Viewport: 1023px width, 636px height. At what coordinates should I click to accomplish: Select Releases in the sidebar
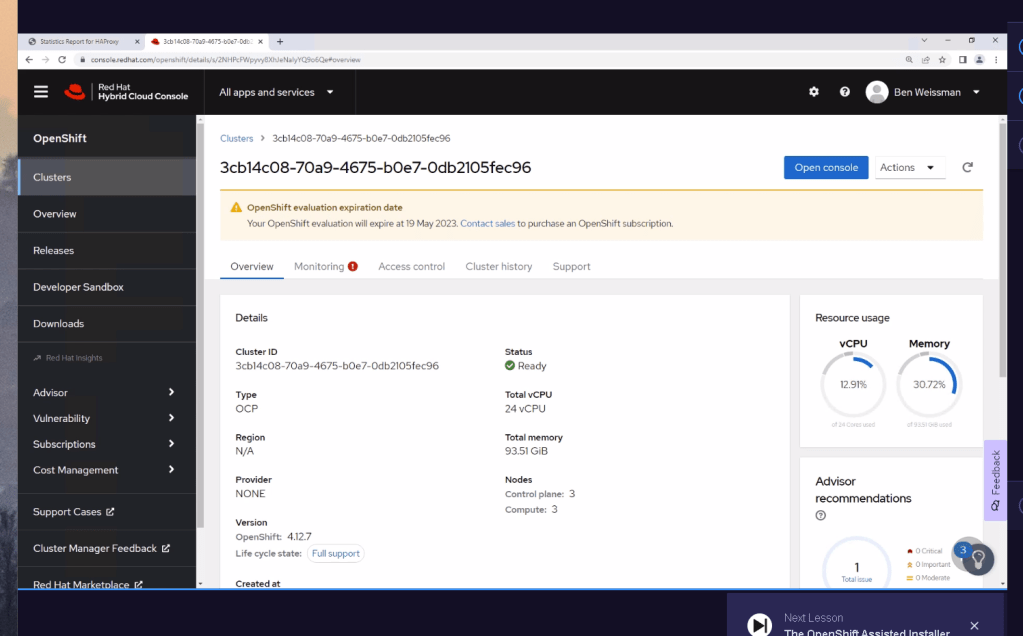pyautogui.click(x=107, y=250)
